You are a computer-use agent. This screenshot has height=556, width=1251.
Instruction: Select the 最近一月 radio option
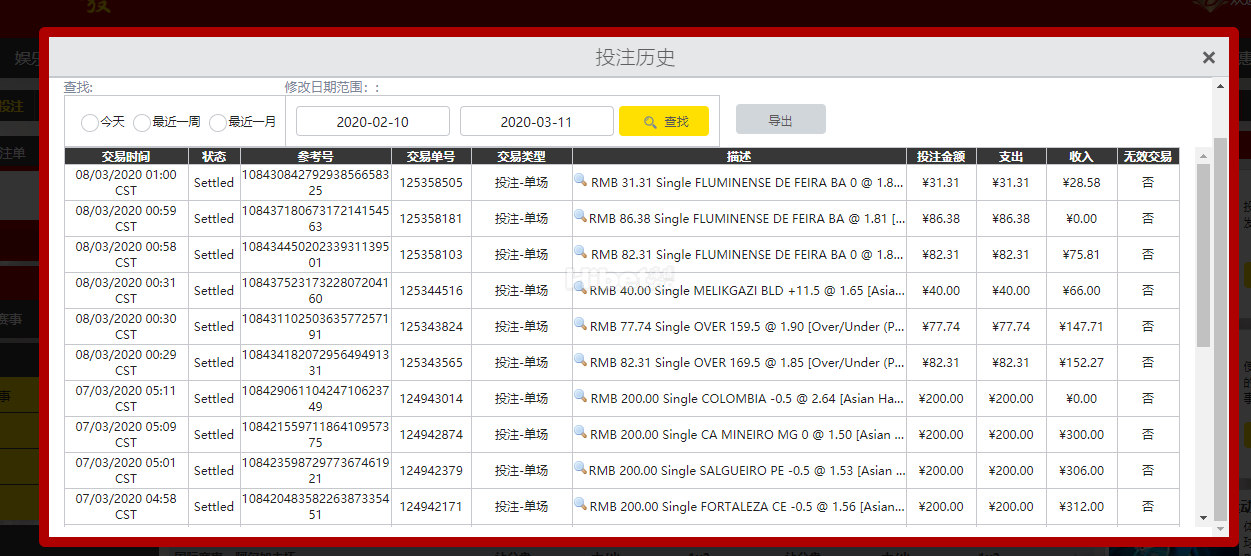pos(218,122)
